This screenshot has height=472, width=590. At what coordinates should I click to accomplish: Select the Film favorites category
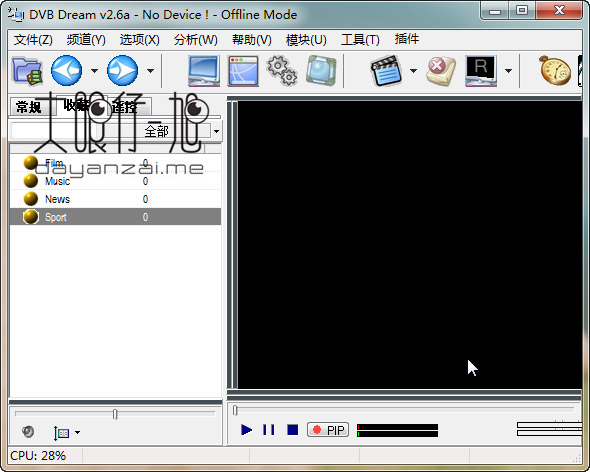tap(115, 163)
